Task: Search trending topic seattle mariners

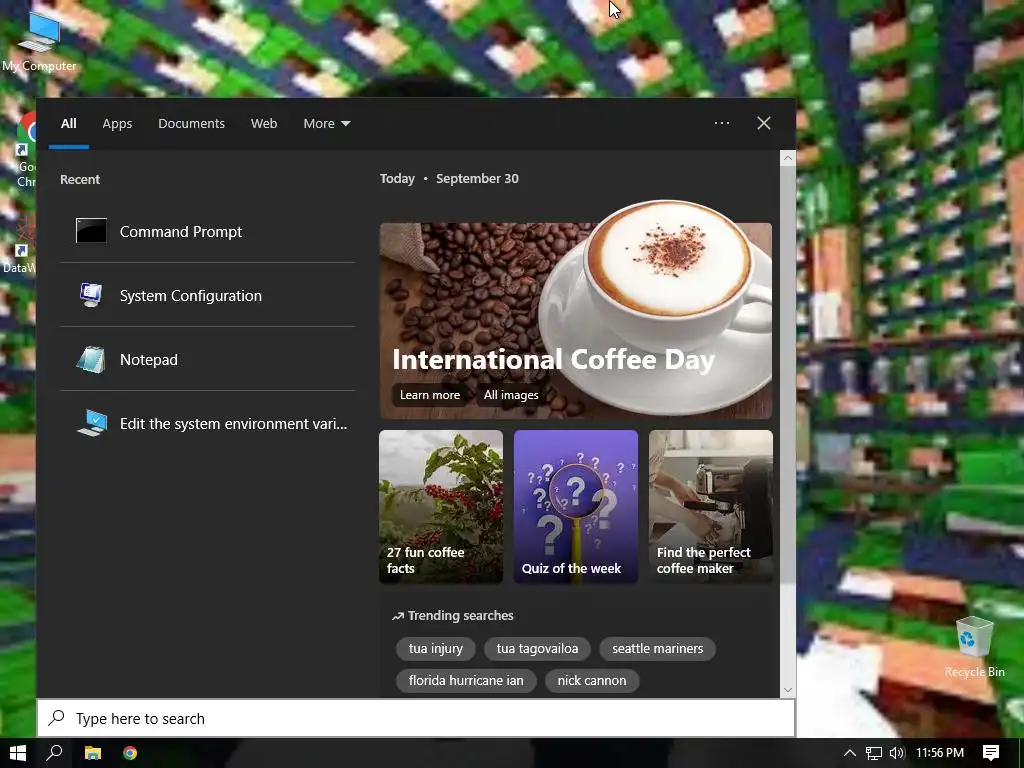Action: pyautogui.click(x=657, y=648)
